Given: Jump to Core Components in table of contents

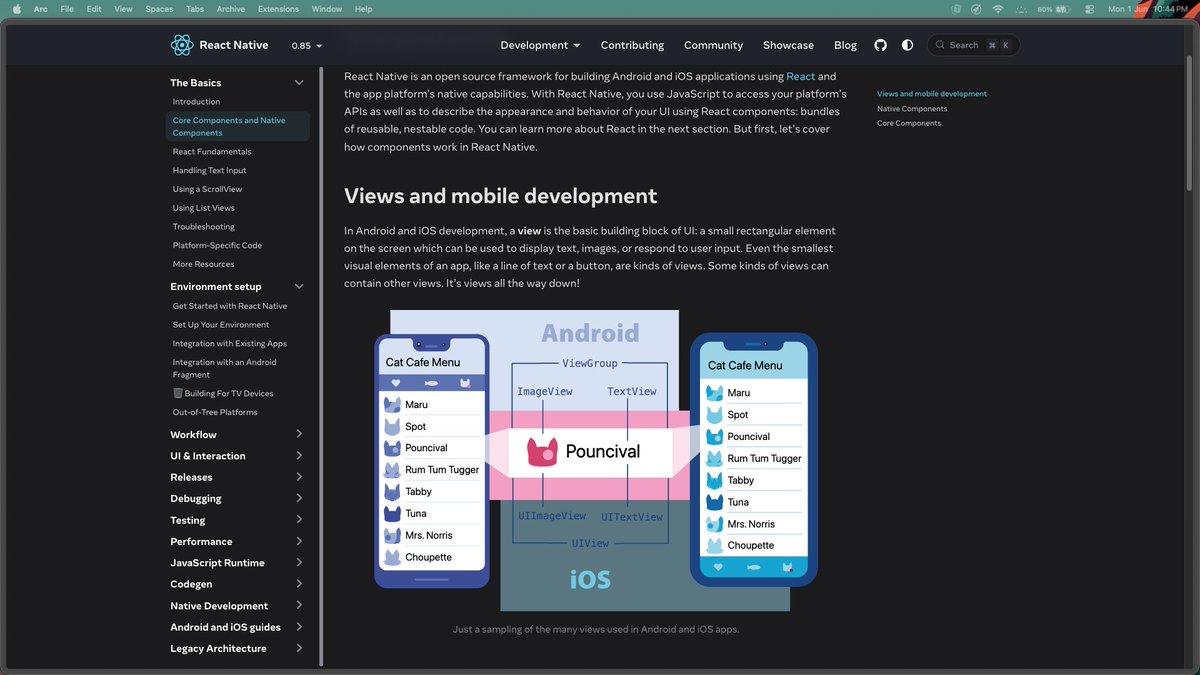Looking at the screenshot, I should [x=909, y=123].
